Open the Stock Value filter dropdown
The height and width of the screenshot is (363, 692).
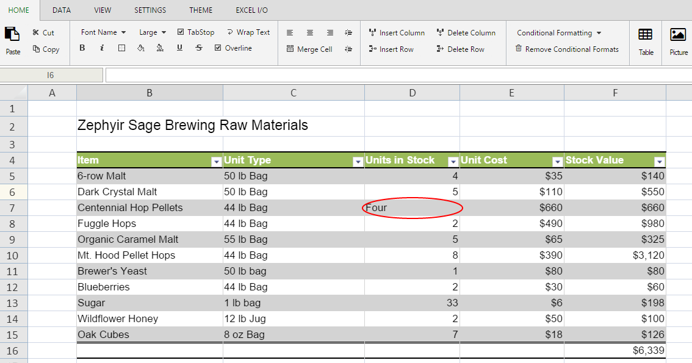click(659, 162)
